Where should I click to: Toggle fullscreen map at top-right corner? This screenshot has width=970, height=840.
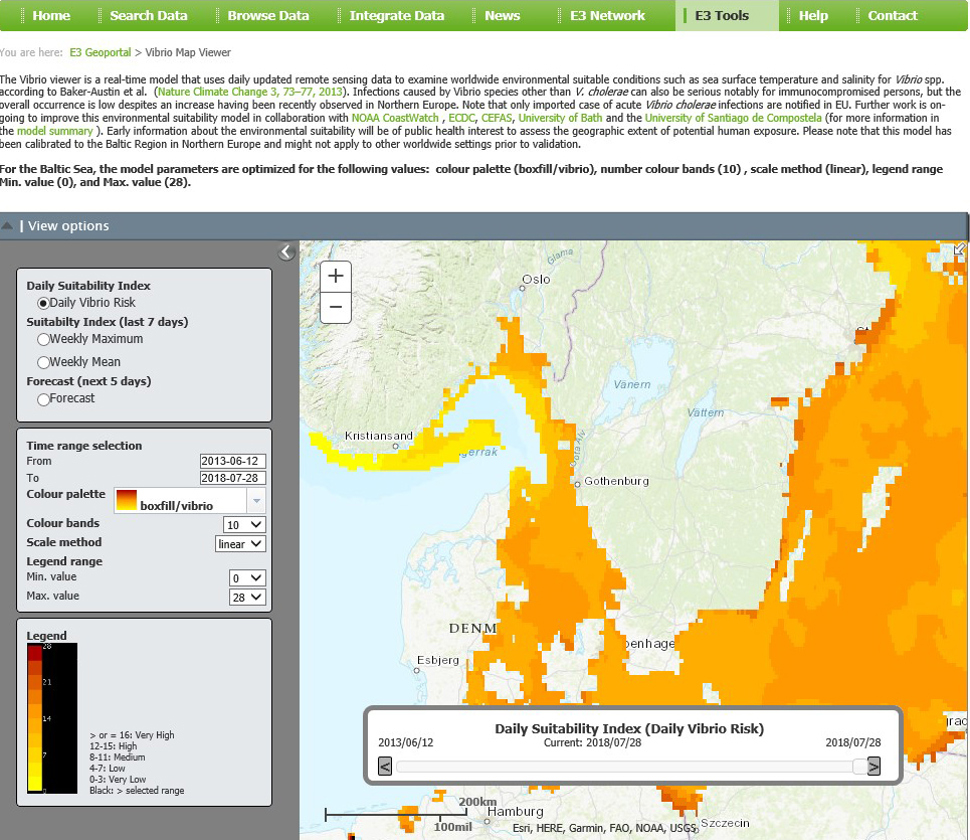pos(959,249)
